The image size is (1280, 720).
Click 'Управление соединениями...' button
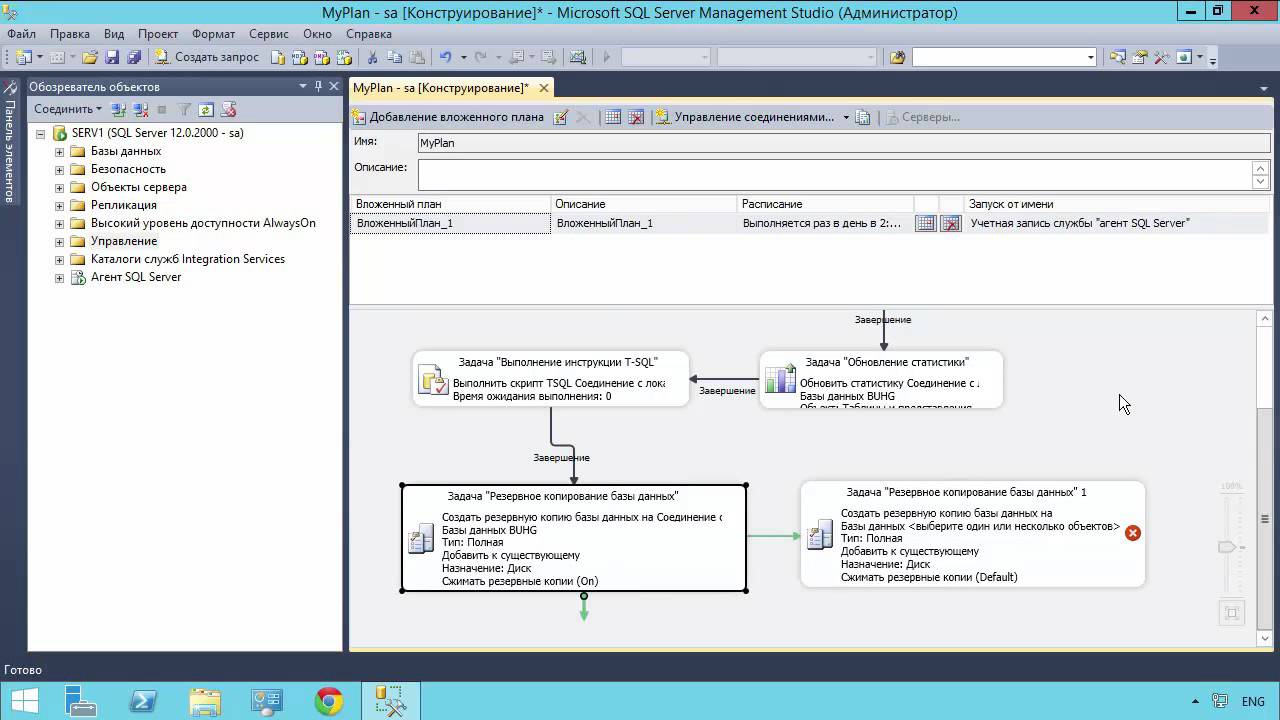pos(745,117)
